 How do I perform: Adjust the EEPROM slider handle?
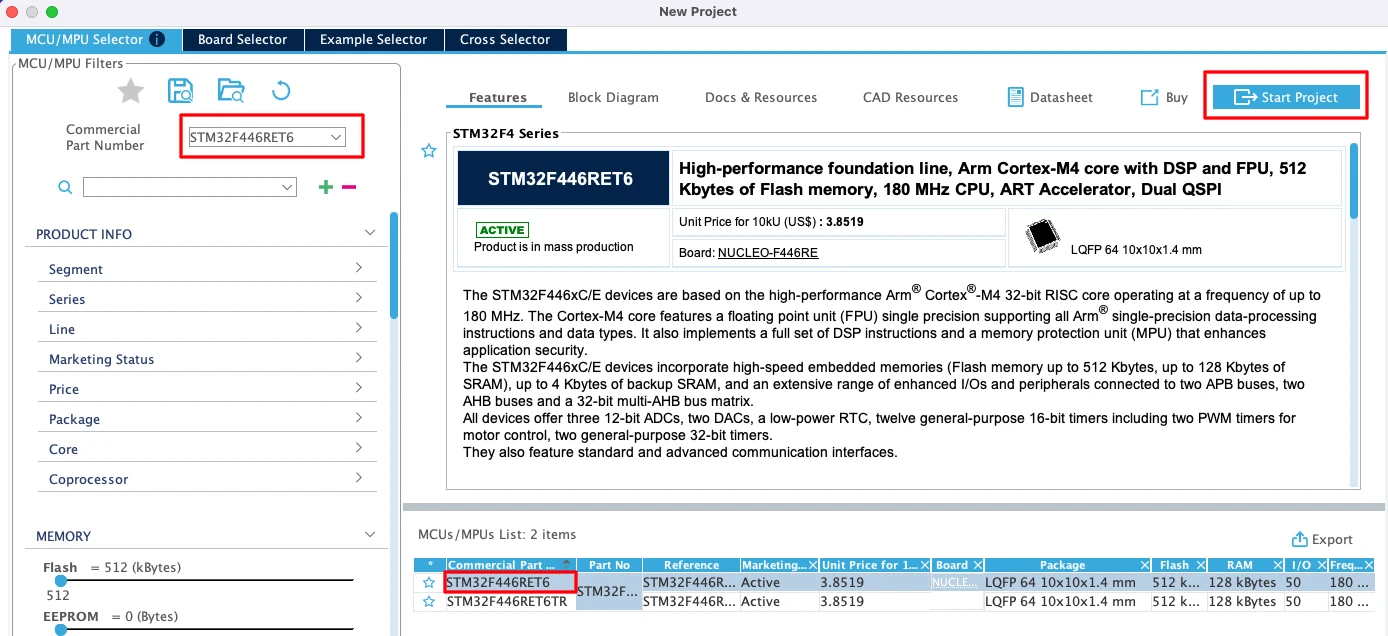click(x=61, y=630)
